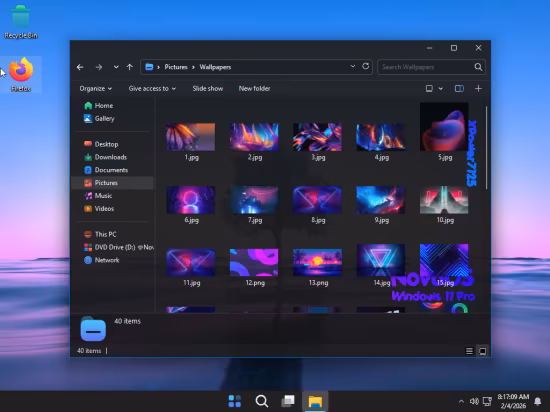This screenshot has width=550, height=412.
Task: Switch to details view in status bar
Action: point(469,351)
